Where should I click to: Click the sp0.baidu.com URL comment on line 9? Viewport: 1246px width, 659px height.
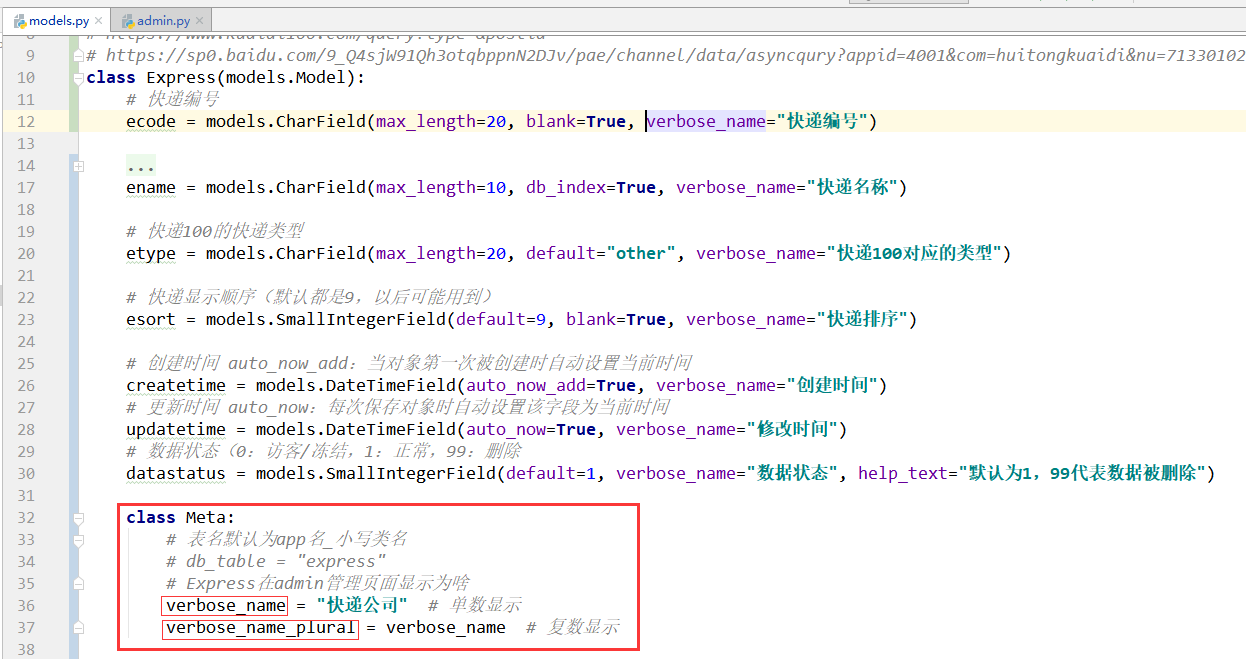tap(665, 56)
